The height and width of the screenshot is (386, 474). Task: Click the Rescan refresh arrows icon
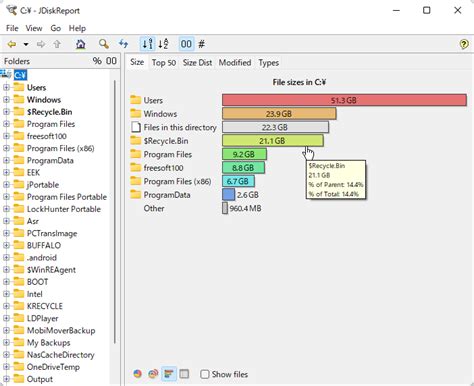pos(124,44)
